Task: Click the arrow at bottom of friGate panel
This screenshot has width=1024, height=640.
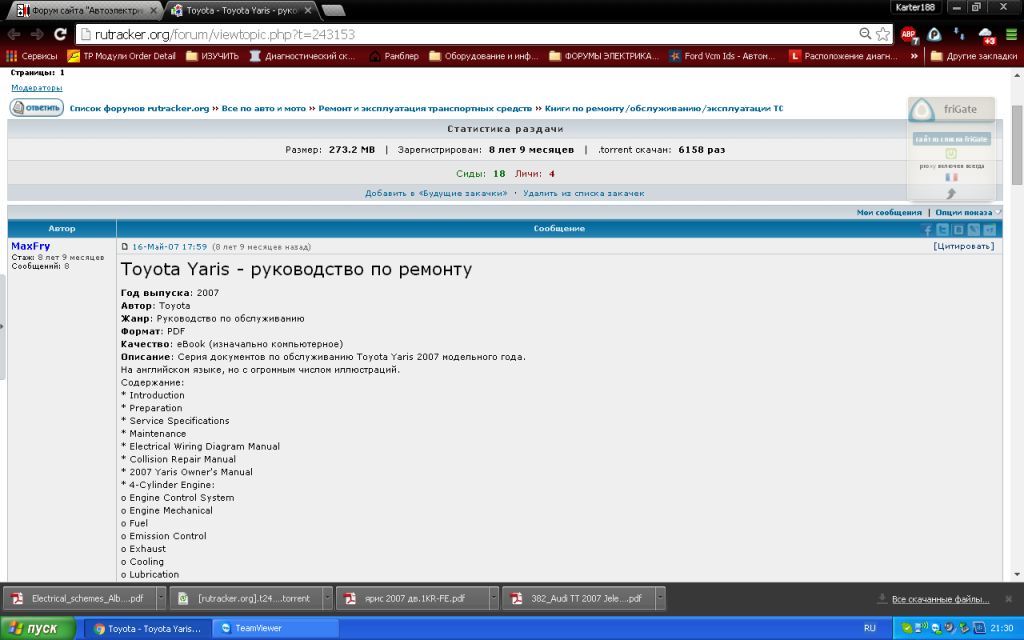Action: pyautogui.click(x=951, y=193)
